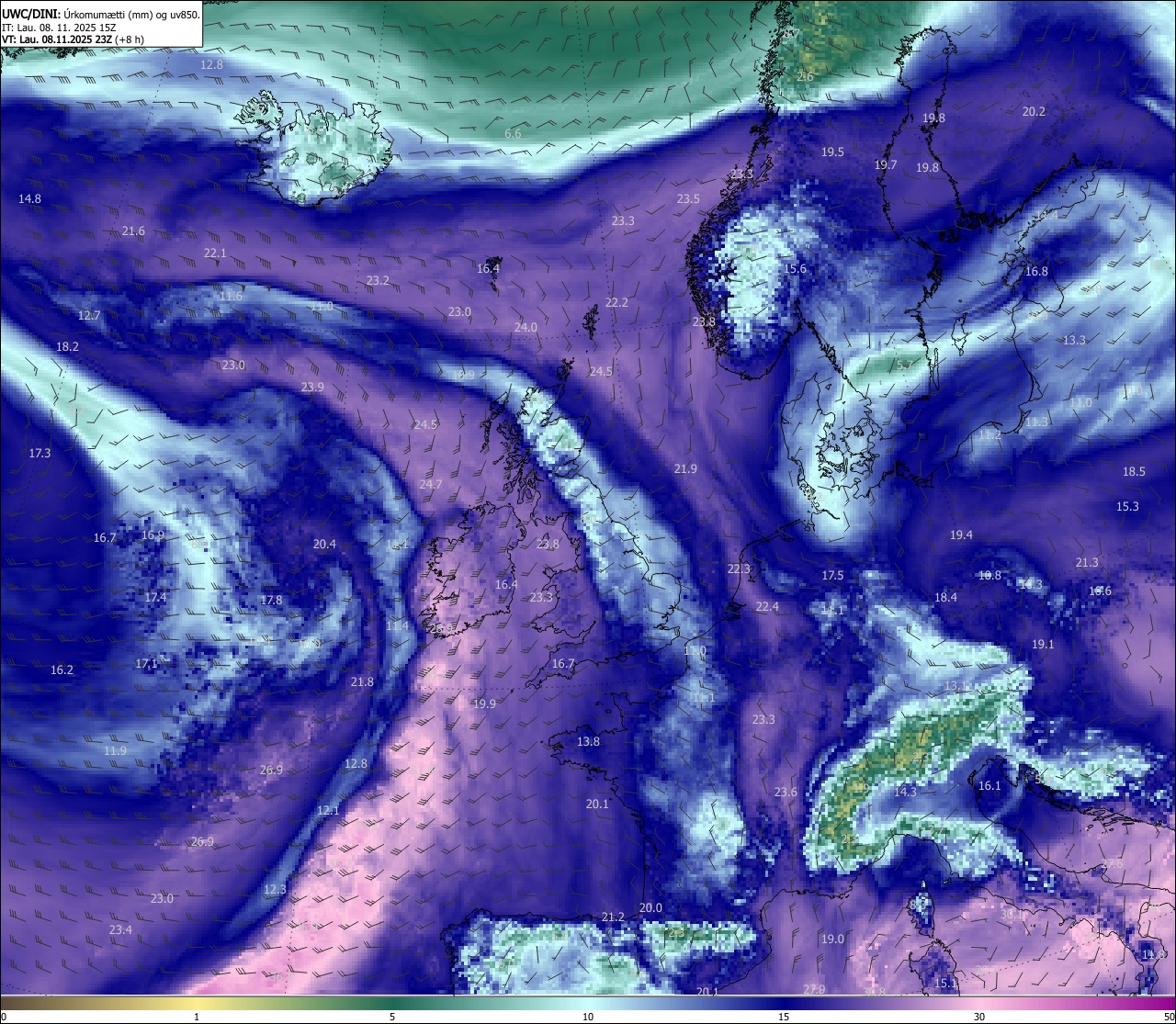This screenshot has width=1176, height=1024.
Task: Click the 19.7 value near the Gulf of Bothnia
Action: [886, 164]
